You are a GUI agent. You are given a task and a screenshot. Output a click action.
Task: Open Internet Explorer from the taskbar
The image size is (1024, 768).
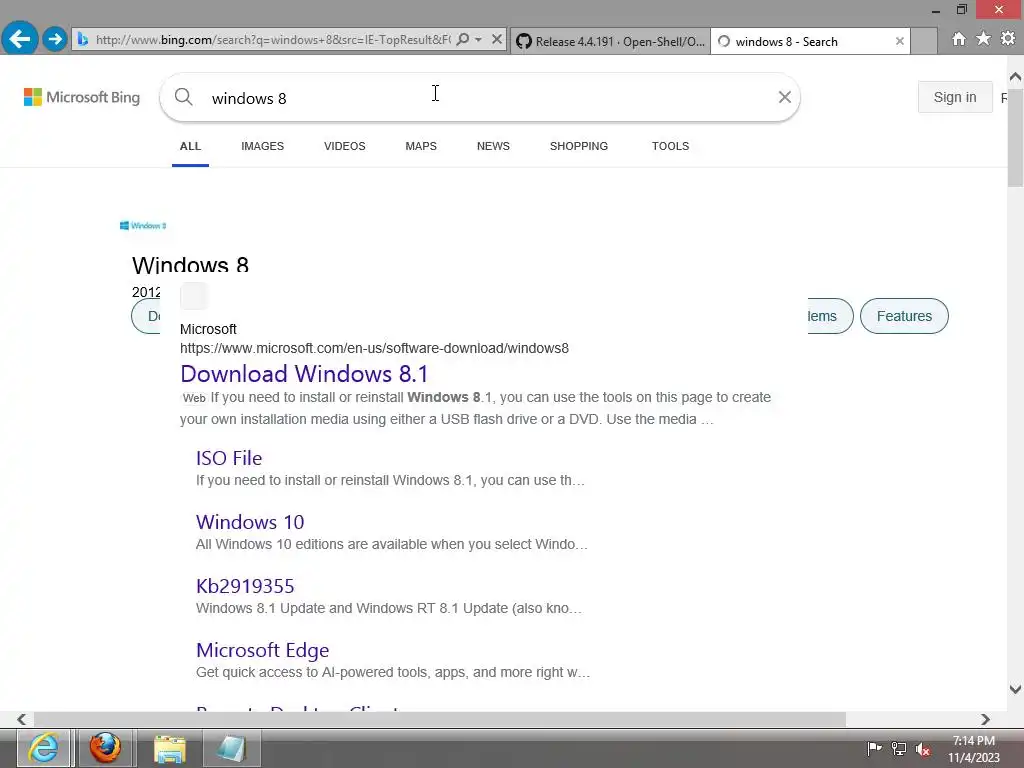coord(43,748)
